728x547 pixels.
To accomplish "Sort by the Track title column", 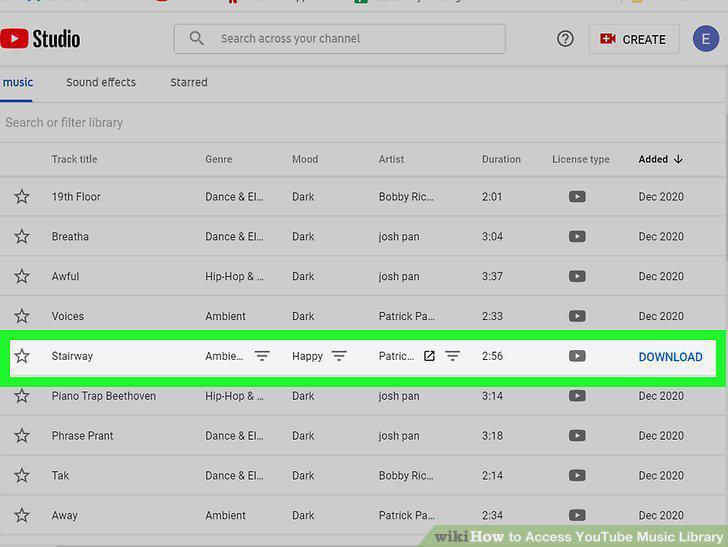I will point(74,159).
